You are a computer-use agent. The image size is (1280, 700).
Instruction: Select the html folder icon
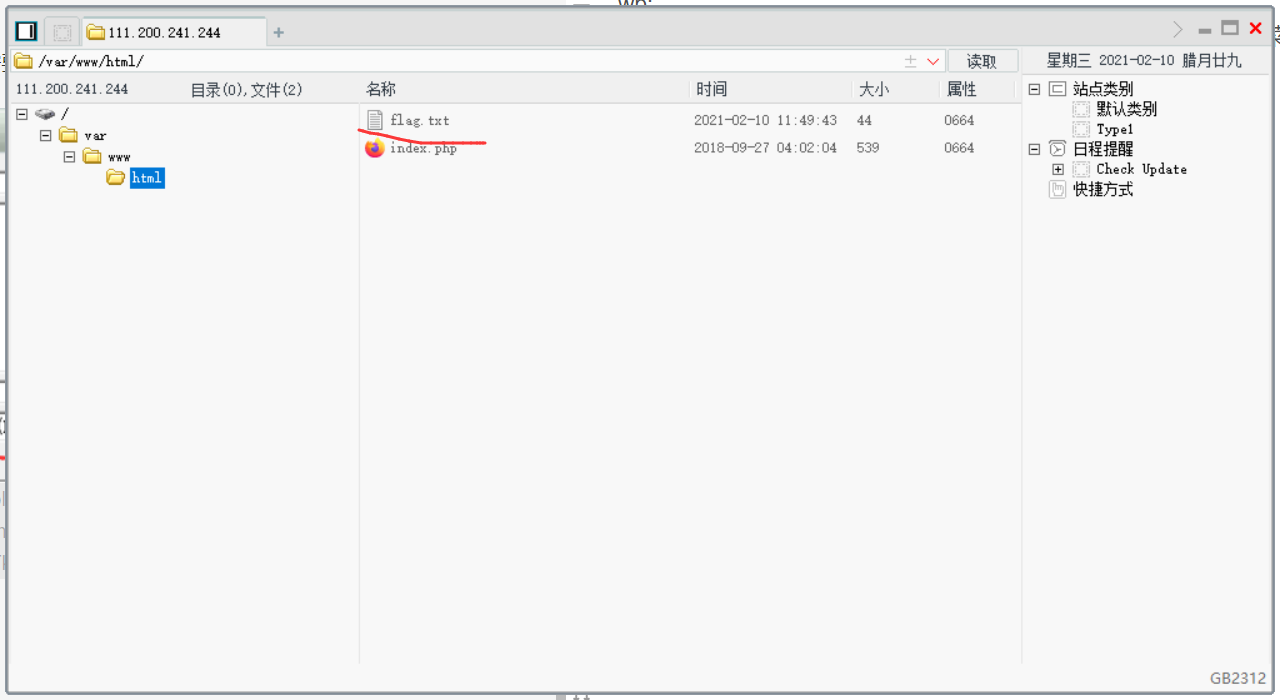coord(116,178)
